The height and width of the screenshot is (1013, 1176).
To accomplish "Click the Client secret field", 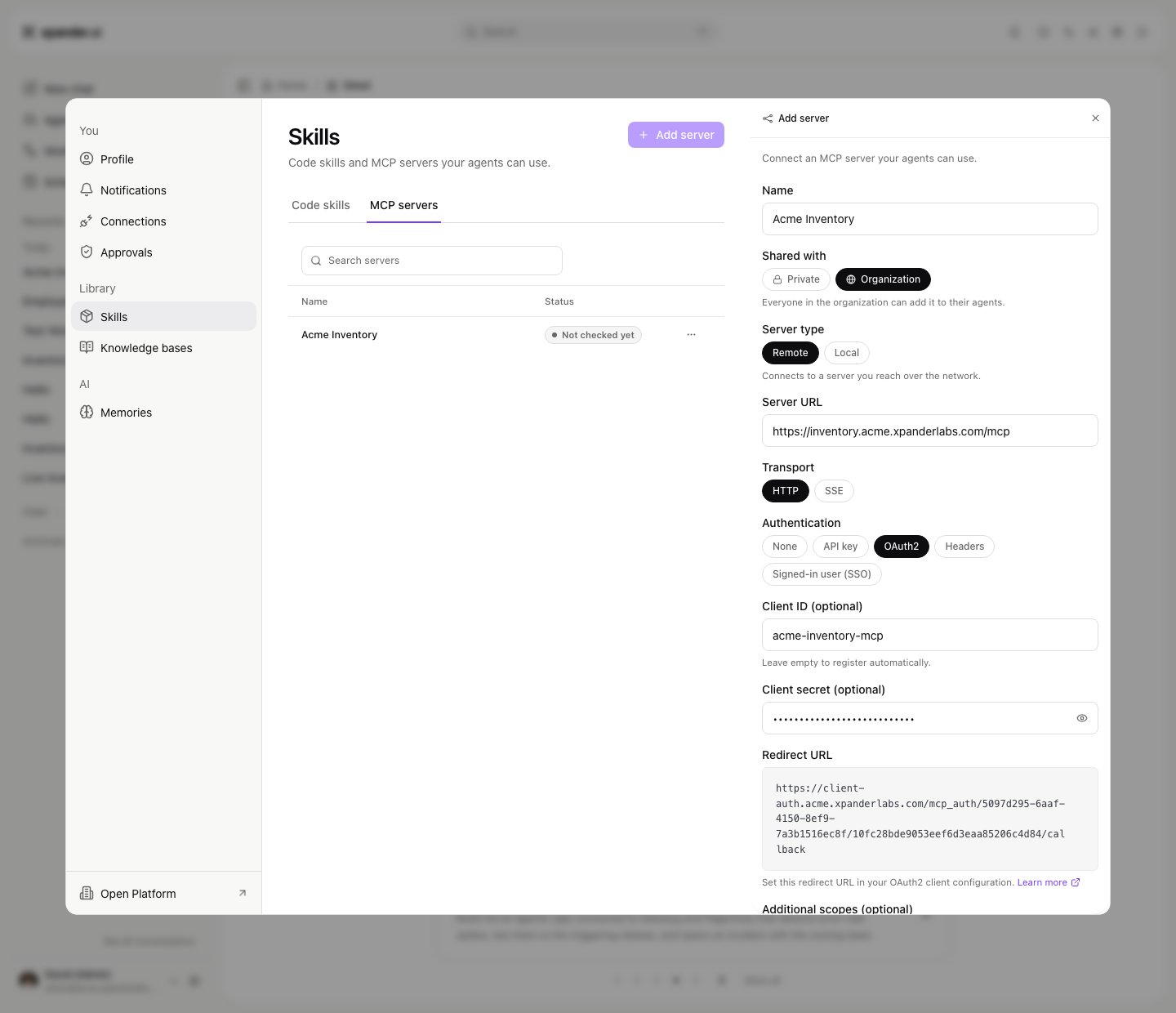I will click(x=930, y=718).
